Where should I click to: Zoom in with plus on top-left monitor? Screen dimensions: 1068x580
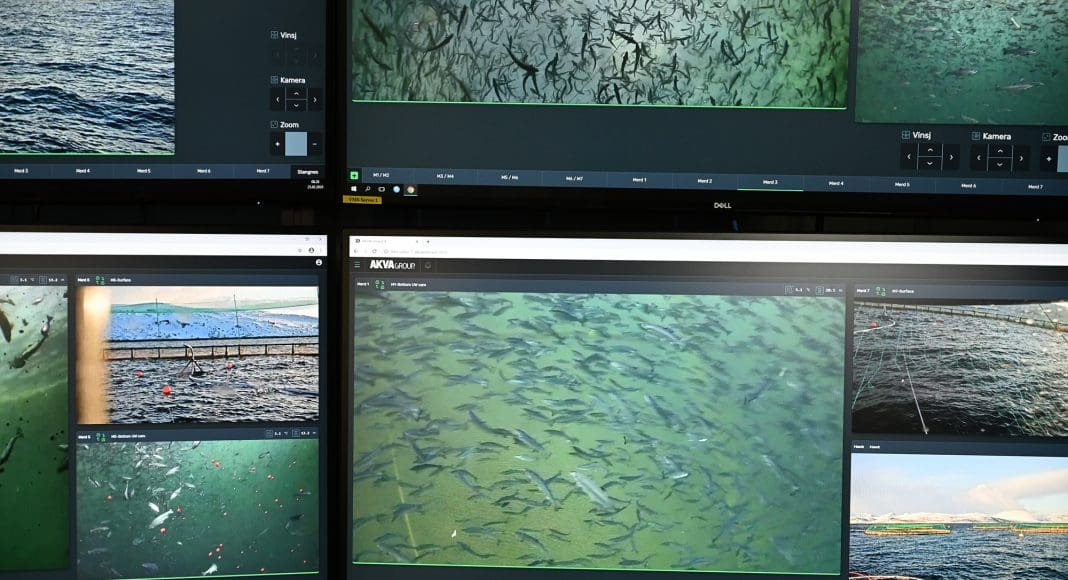click(277, 144)
